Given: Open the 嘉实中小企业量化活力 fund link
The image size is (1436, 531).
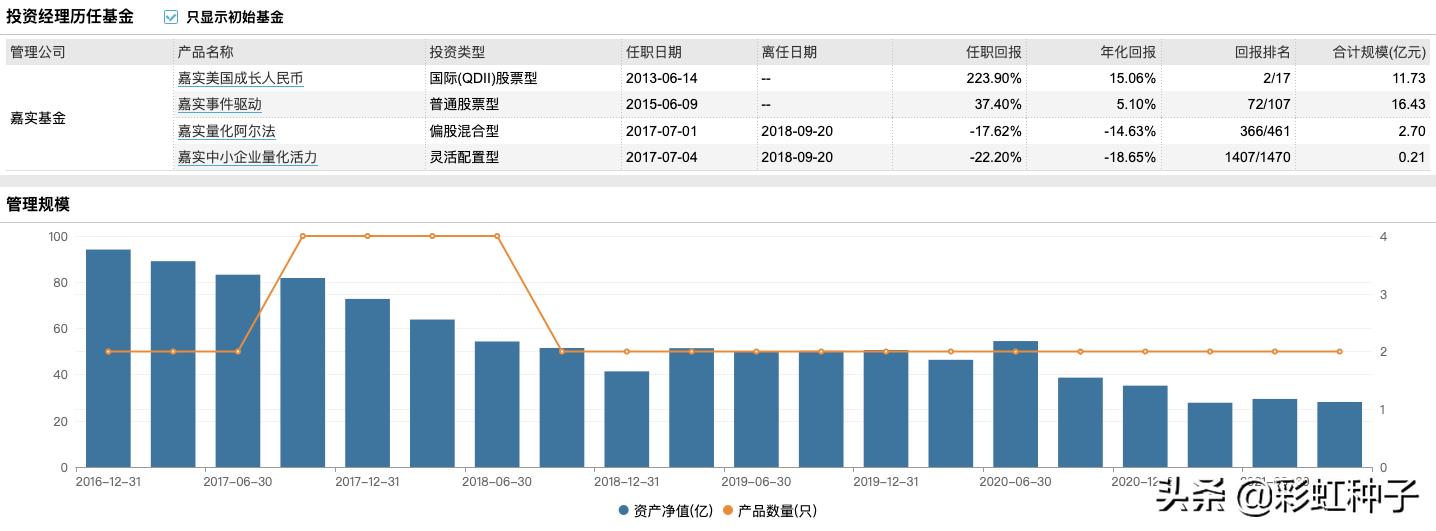Looking at the screenshot, I should coord(247,157).
